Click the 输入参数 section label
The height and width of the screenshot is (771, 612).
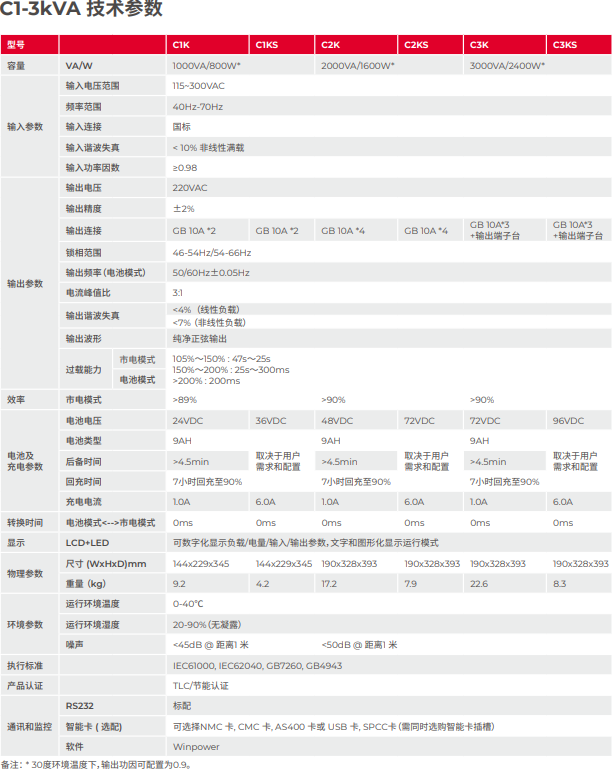coord(25,126)
